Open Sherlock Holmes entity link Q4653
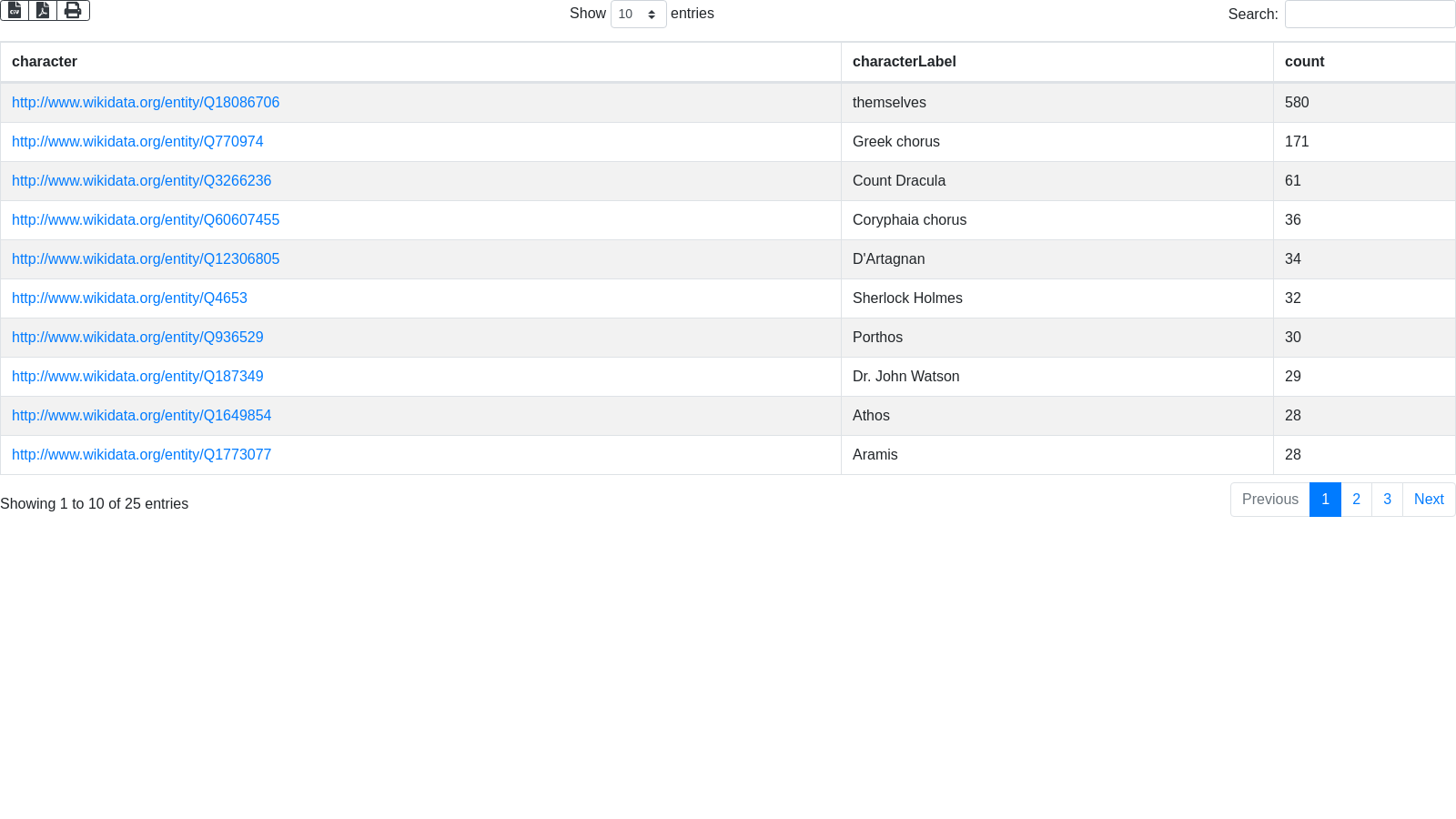The height and width of the screenshot is (819, 1456). point(129,298)
